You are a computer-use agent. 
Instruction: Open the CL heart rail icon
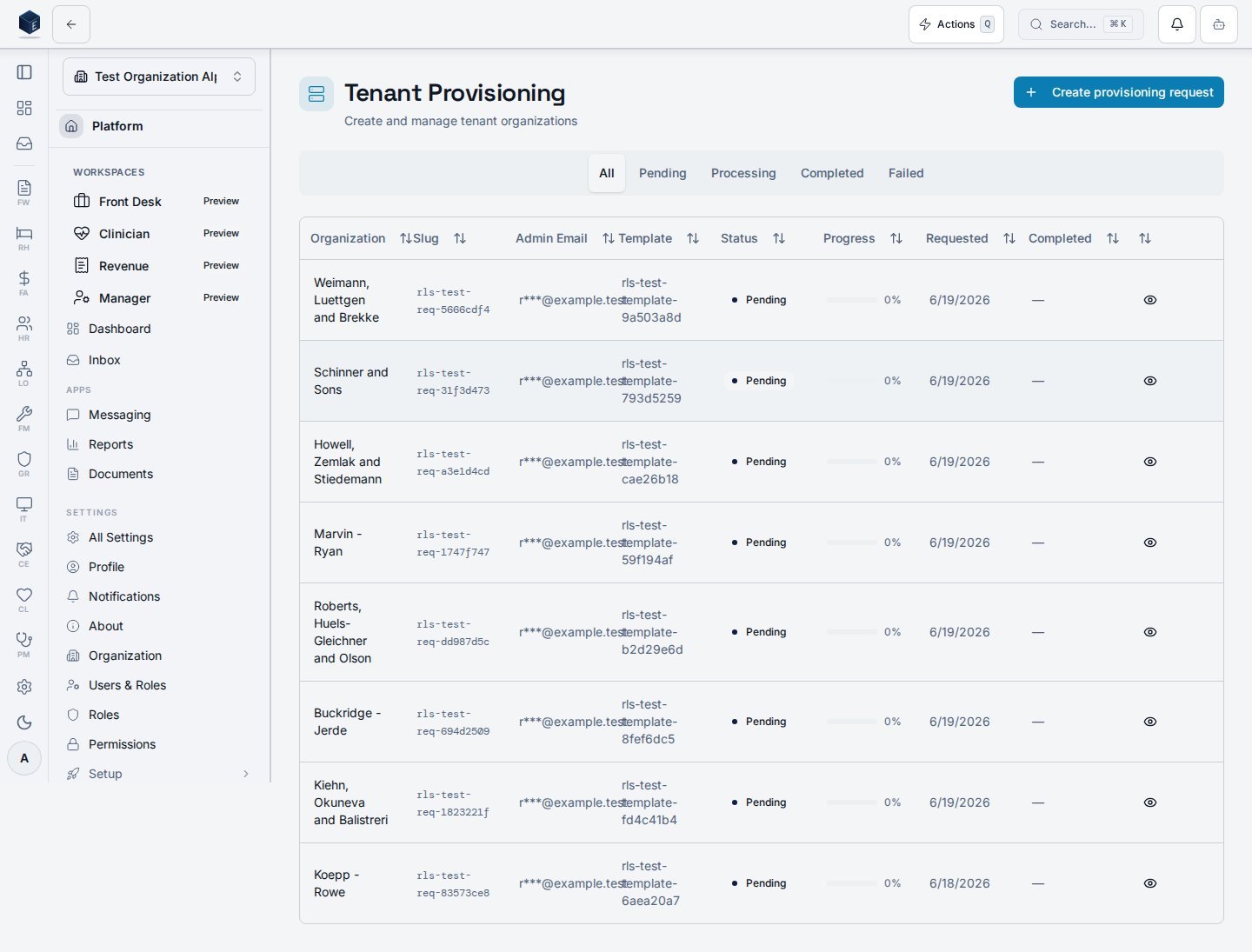24,599
